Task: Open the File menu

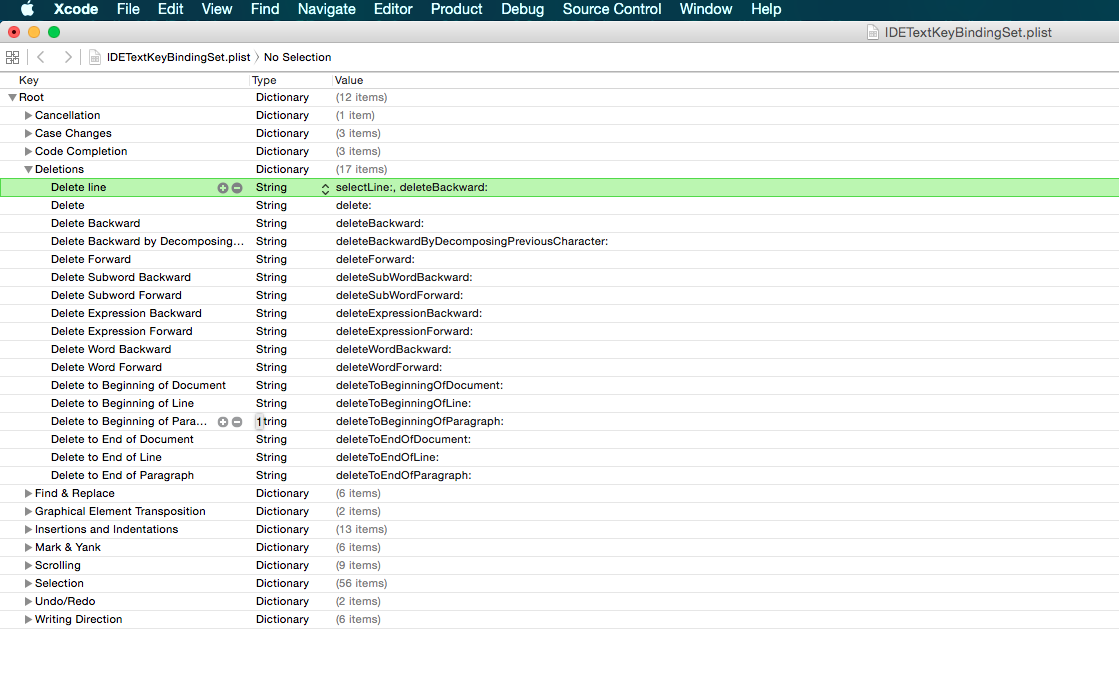Action: coord(128,9)
